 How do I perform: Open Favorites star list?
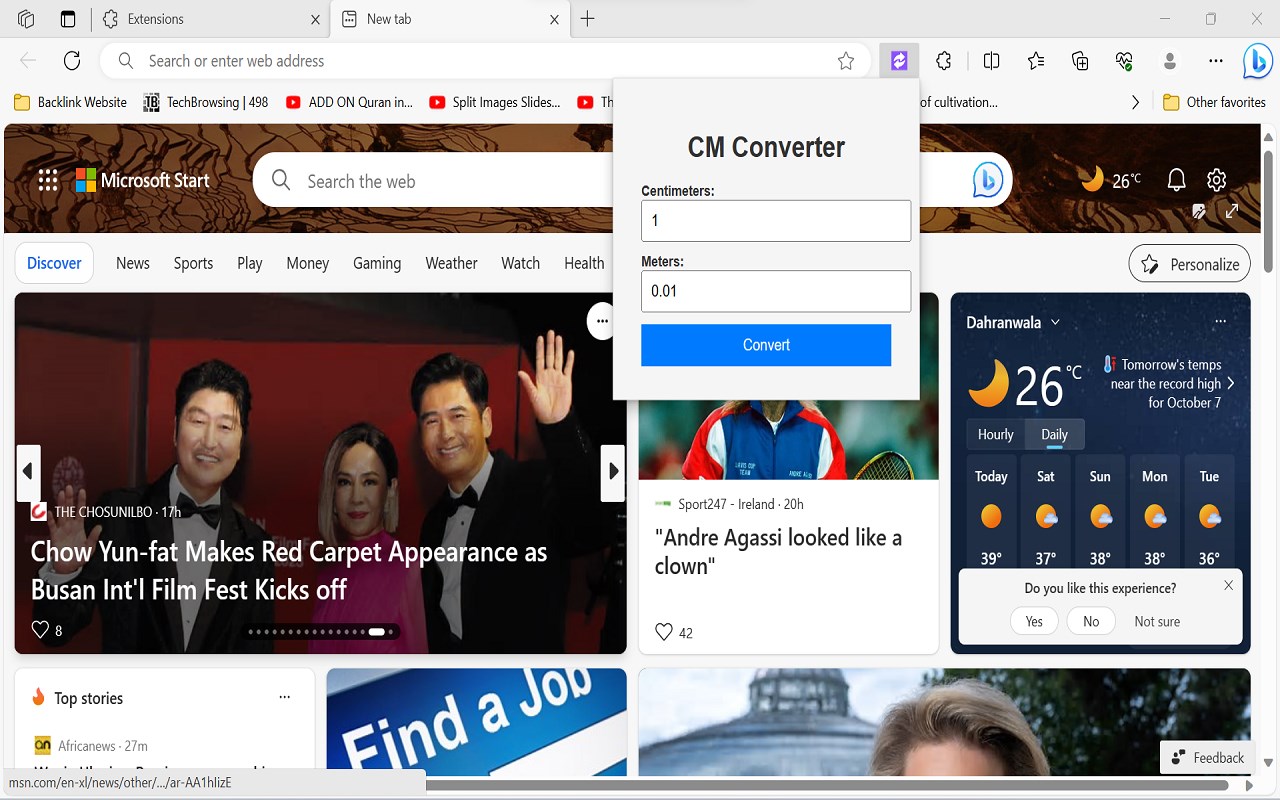pos(1036,61)
